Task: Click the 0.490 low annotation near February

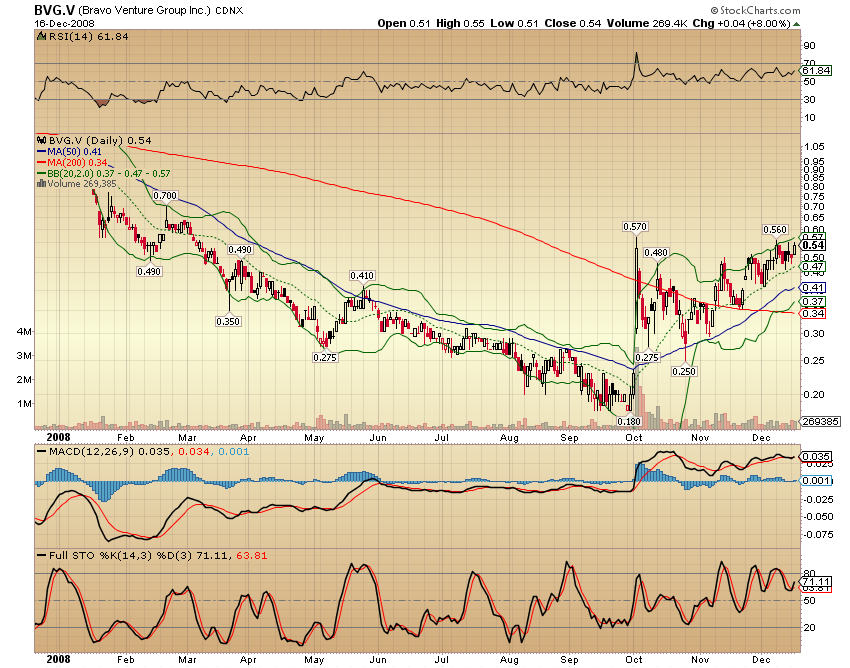Action: click(x=149, y=272)
